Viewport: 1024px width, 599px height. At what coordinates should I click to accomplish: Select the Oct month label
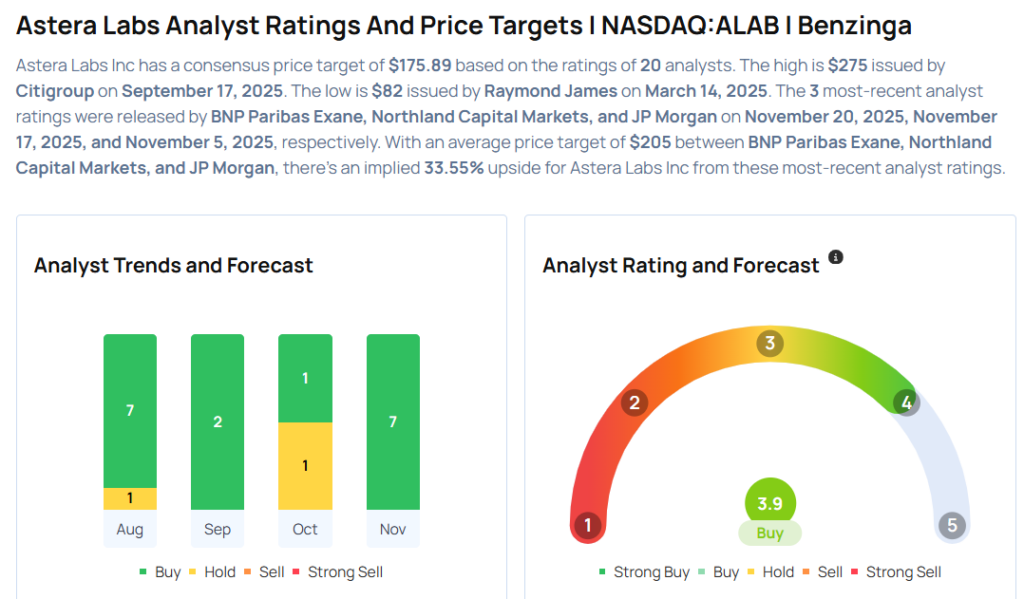[x=305, y=529]
